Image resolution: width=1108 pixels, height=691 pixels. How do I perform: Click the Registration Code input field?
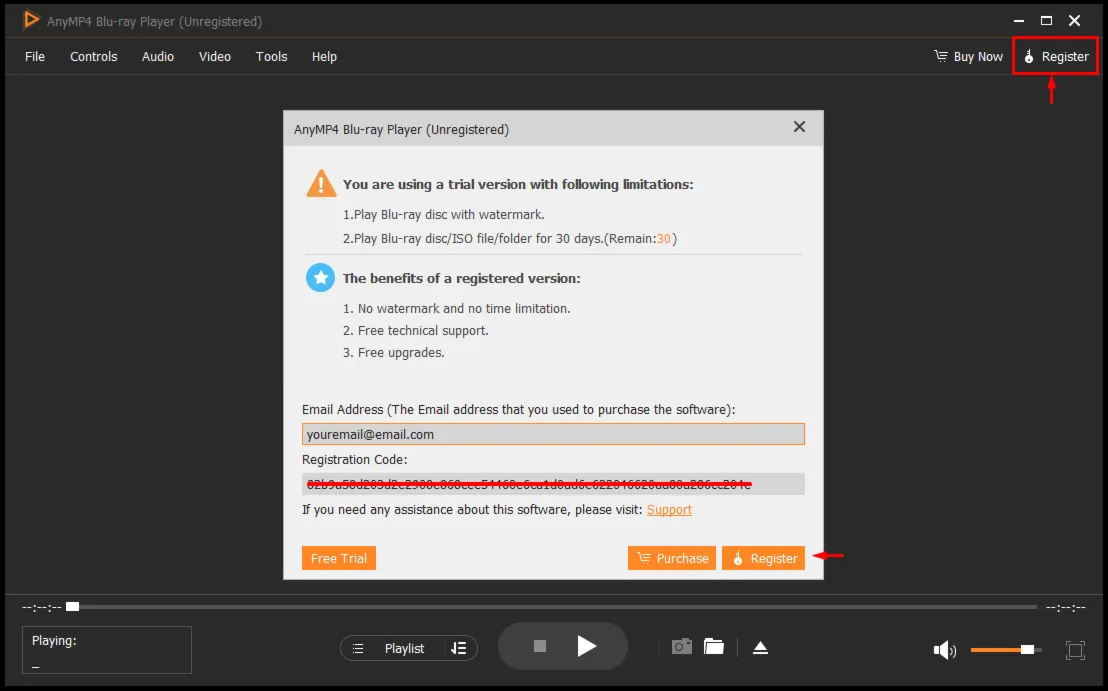pyautogui.click(x=553, y=484)
